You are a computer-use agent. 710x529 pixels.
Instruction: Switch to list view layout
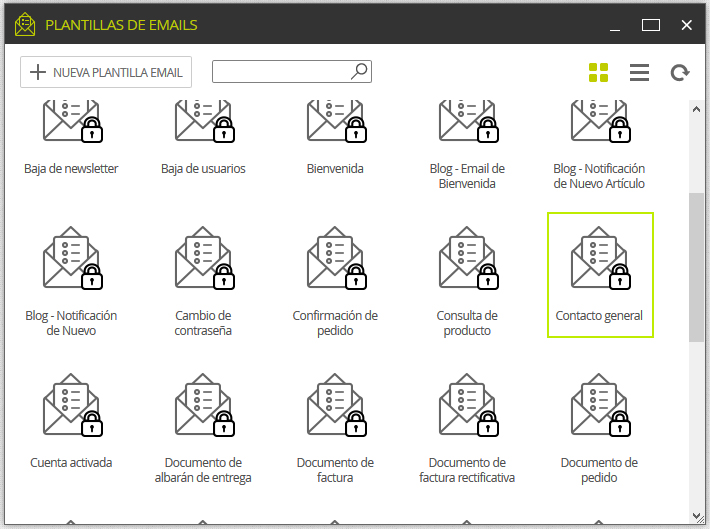pos(639,72)
